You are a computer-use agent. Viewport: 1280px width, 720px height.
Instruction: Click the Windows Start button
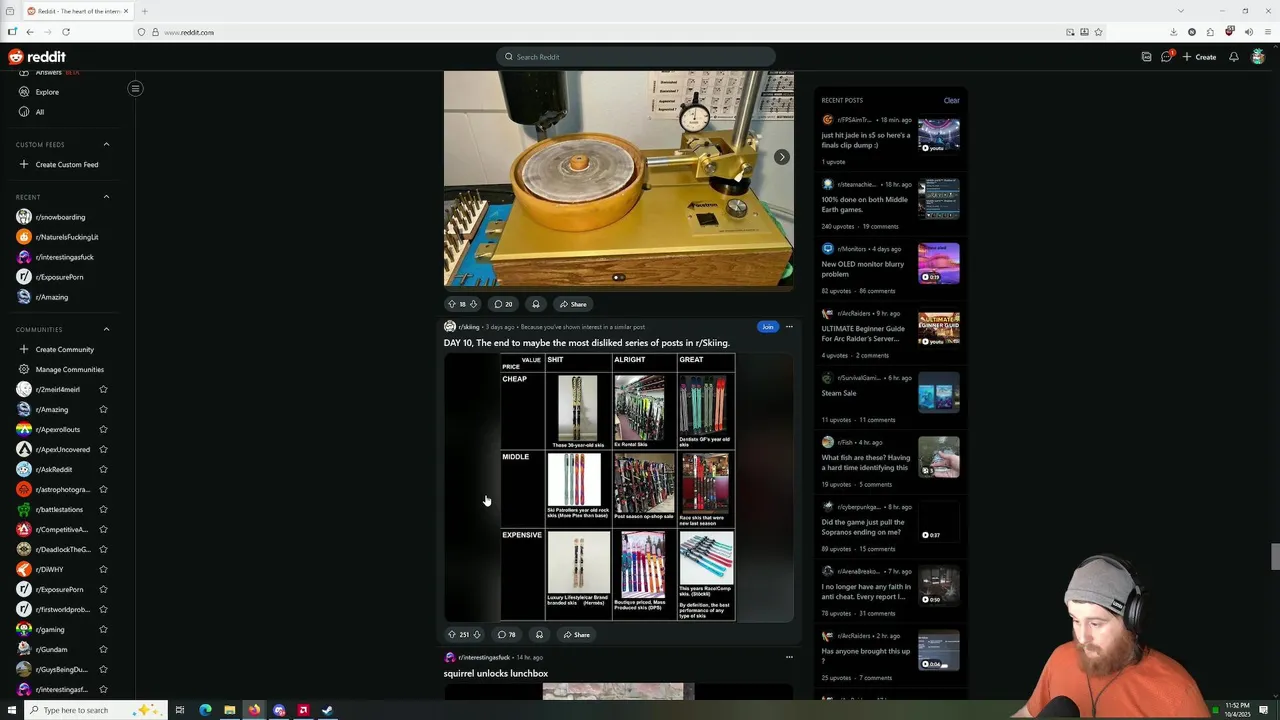click(12, 710)
